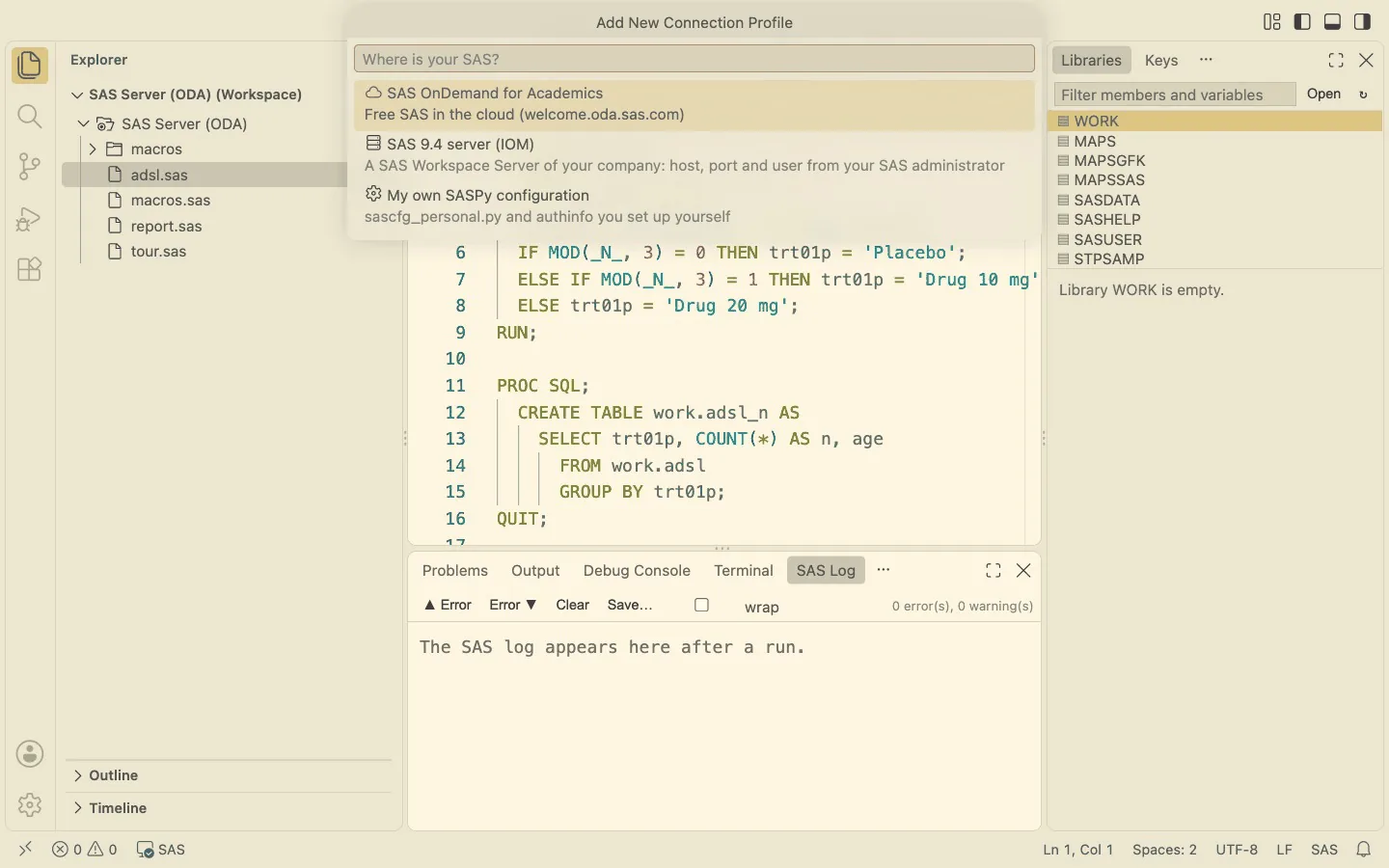This screenshot has width=1389, height=868.
Task: Collapse SAS Server (ODA) (Workspace) section
Action: 77,95
